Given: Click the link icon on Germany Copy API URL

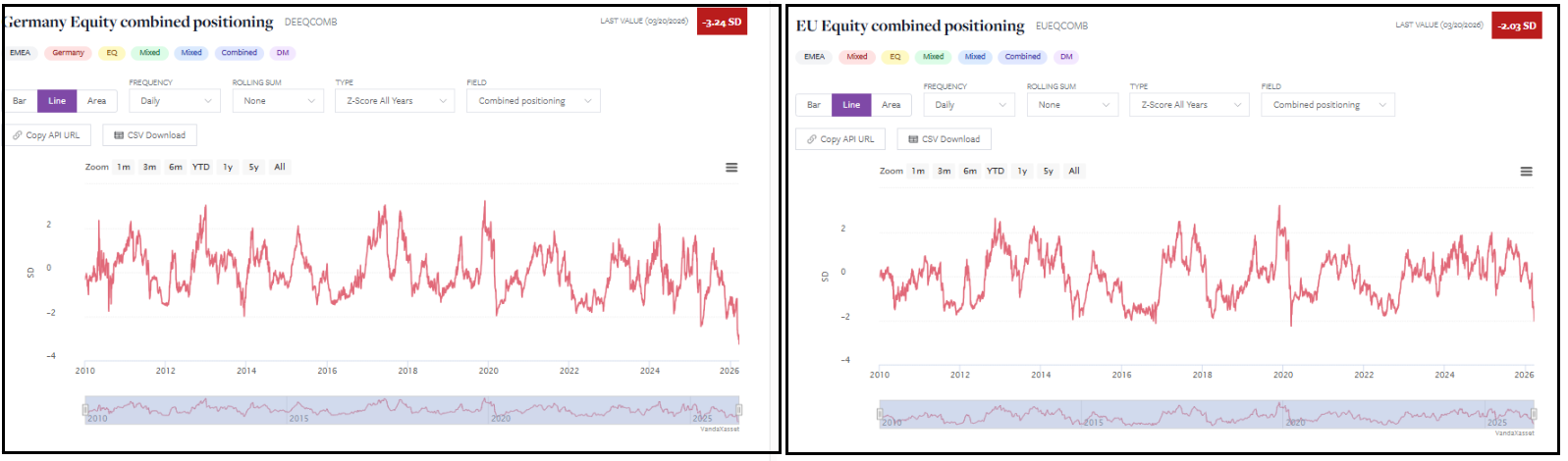Looking at the screenshot, I should pos(18,135).
